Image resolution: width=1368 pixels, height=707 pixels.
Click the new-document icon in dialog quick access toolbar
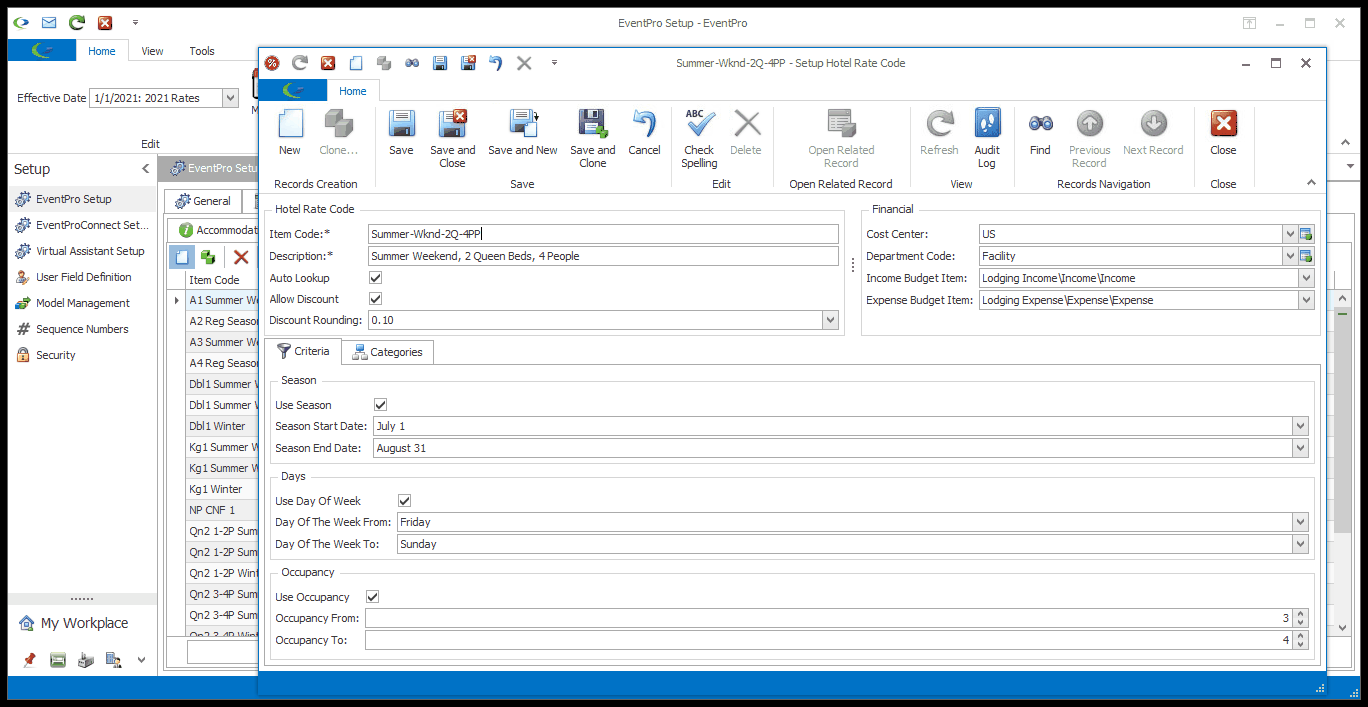(355, 63)
